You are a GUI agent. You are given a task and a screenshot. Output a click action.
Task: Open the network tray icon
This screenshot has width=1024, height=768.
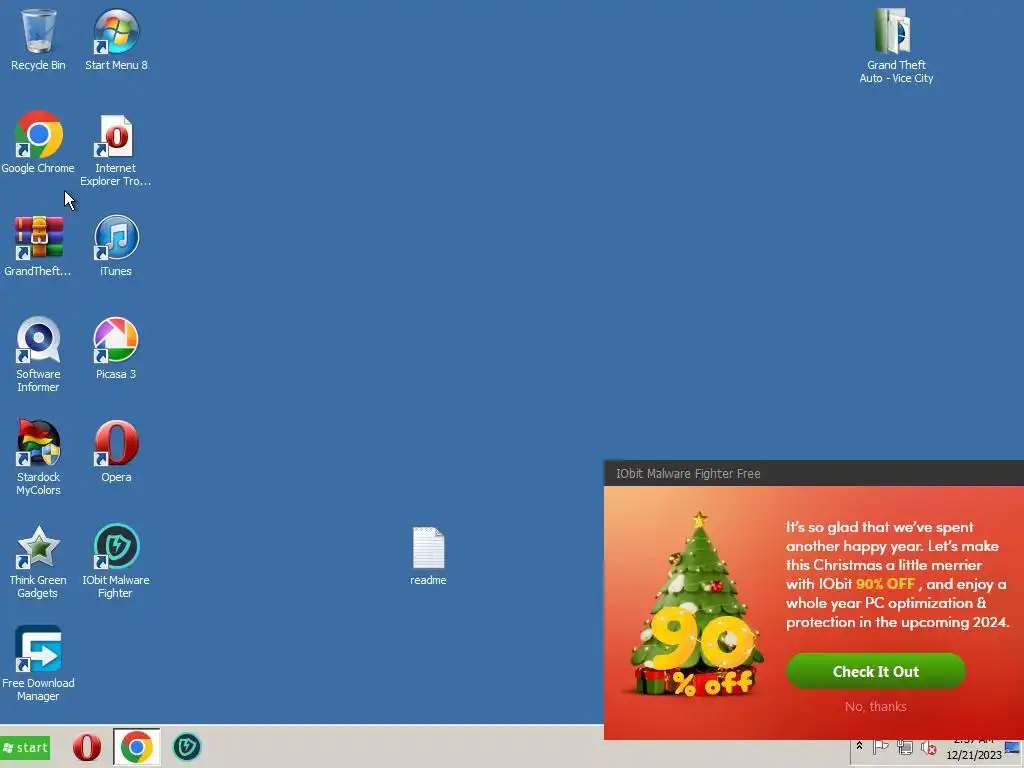point(904,747)
